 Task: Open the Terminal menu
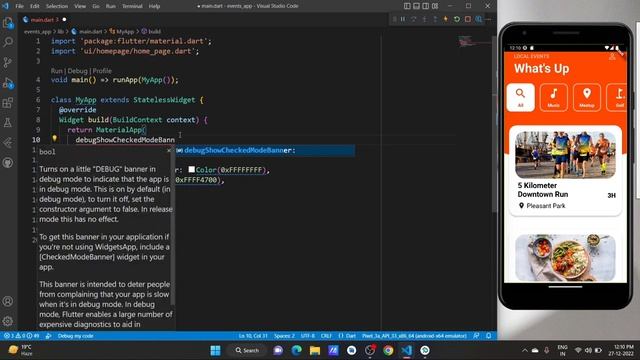(x=132, y=6)
